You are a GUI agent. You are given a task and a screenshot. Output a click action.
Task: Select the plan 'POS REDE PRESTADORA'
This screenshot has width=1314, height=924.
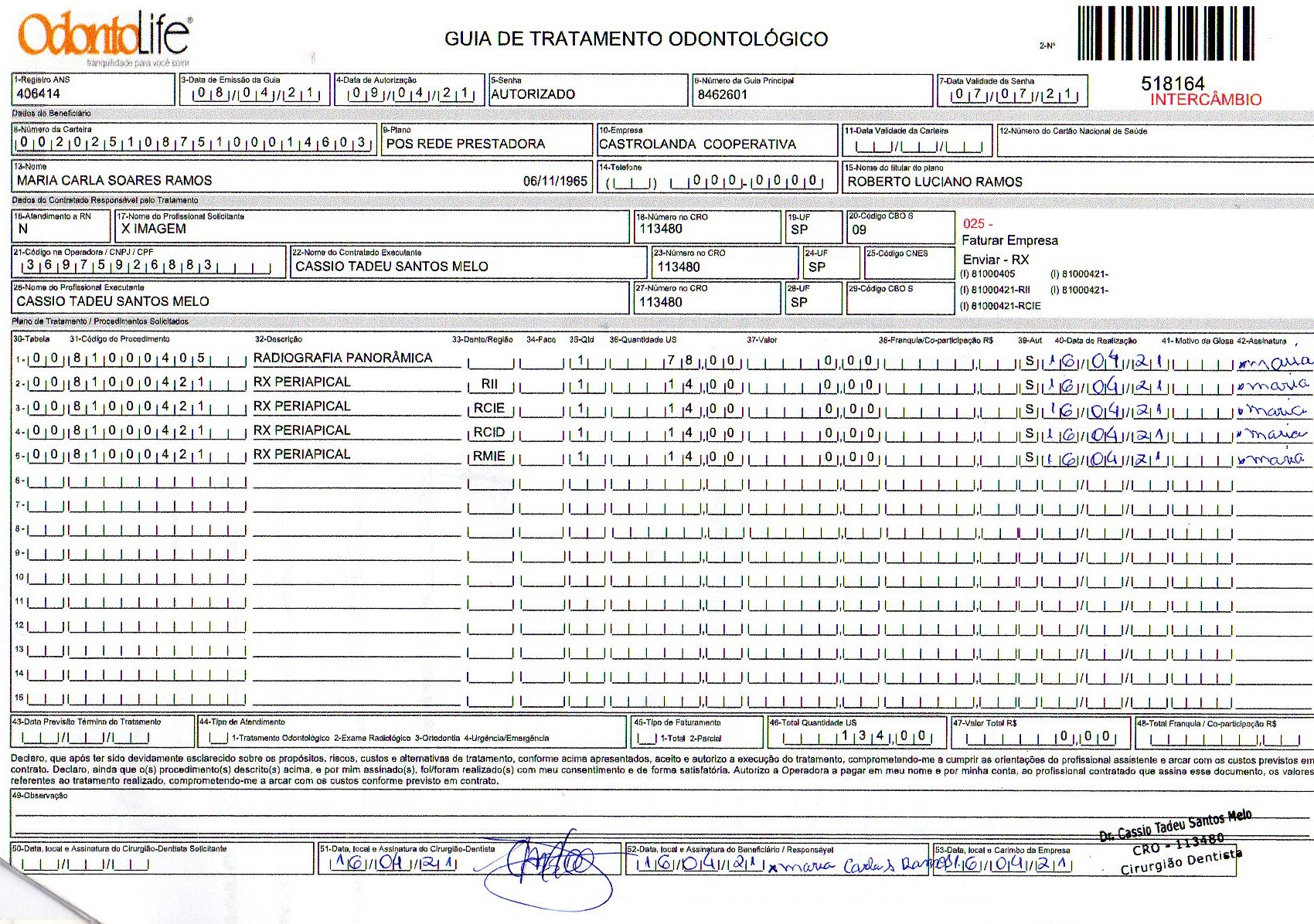pos(465,144)
